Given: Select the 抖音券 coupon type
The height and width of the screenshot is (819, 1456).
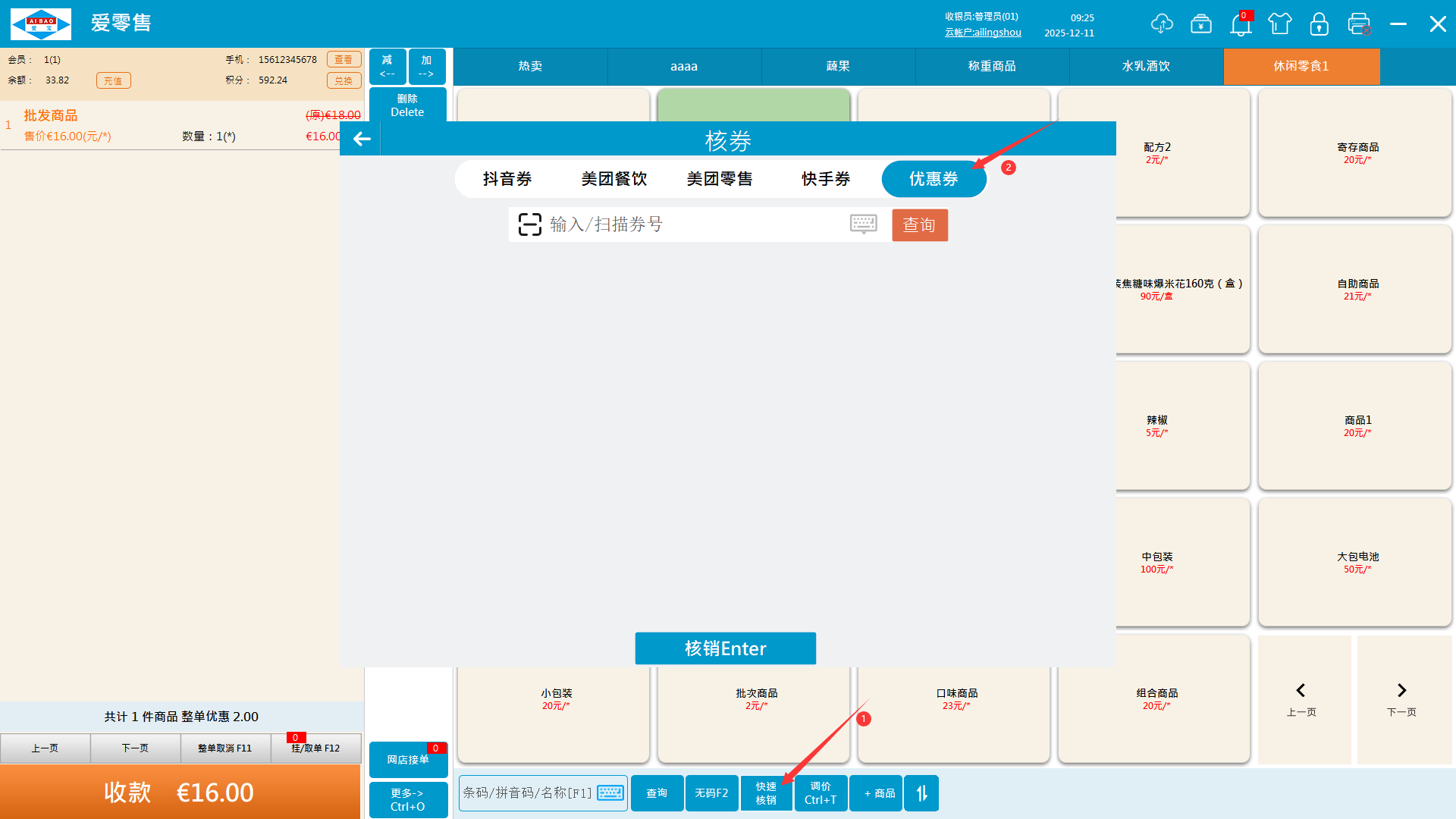Looking at the screenshot, I should [507, 179].
